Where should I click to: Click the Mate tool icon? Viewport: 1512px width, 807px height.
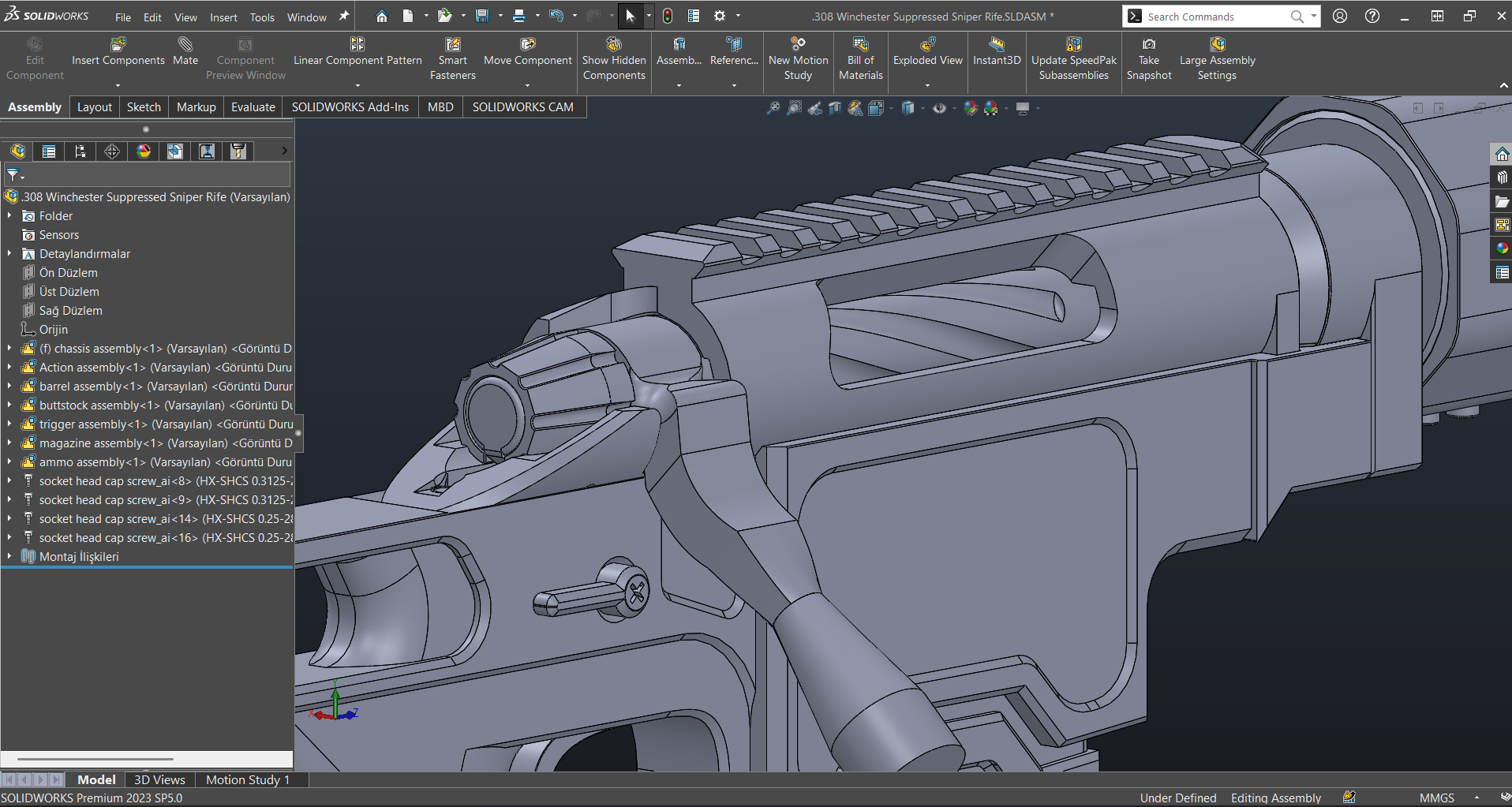point(185,46)
